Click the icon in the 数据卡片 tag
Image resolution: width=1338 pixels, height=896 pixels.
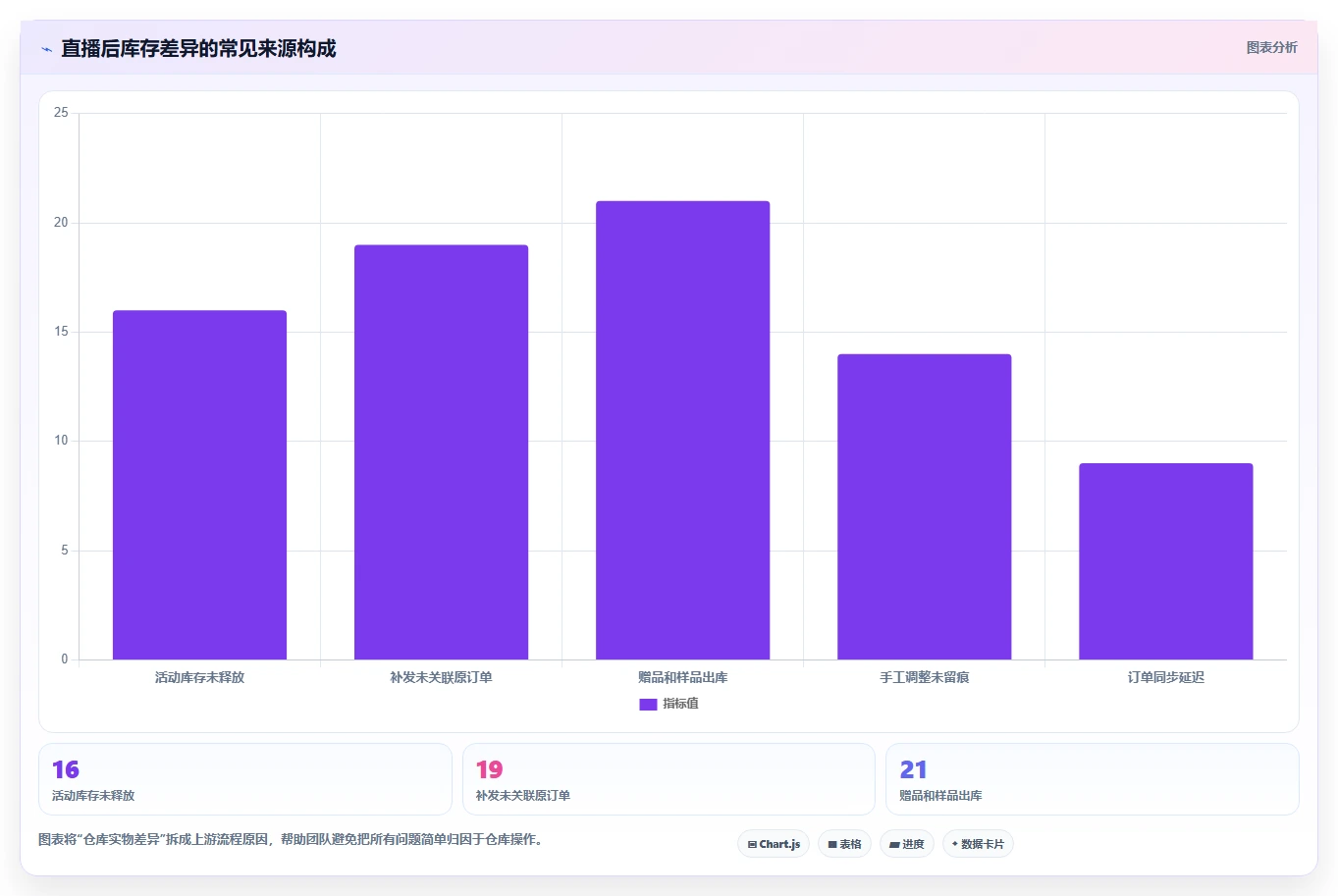955,844
